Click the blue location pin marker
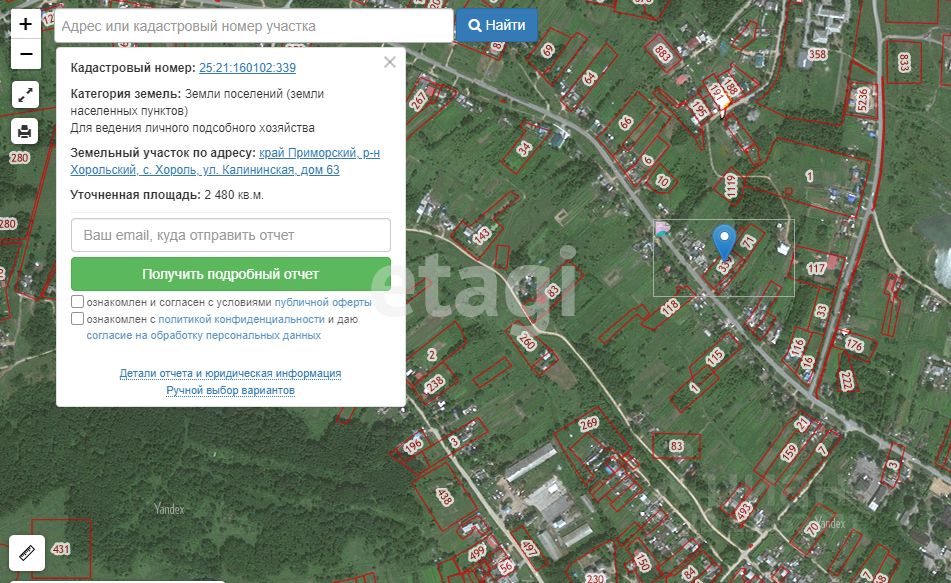Image resolution: width=951 pixels, height=583 pixels. pyautogui.click(x=724, y=243)
